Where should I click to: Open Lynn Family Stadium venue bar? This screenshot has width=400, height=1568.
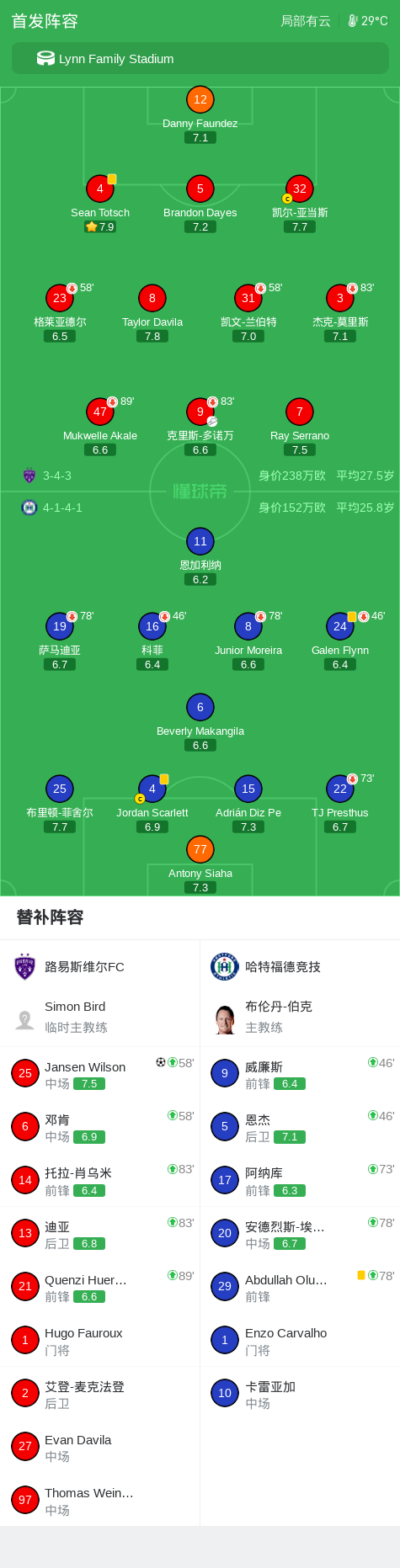pos(200,59)
